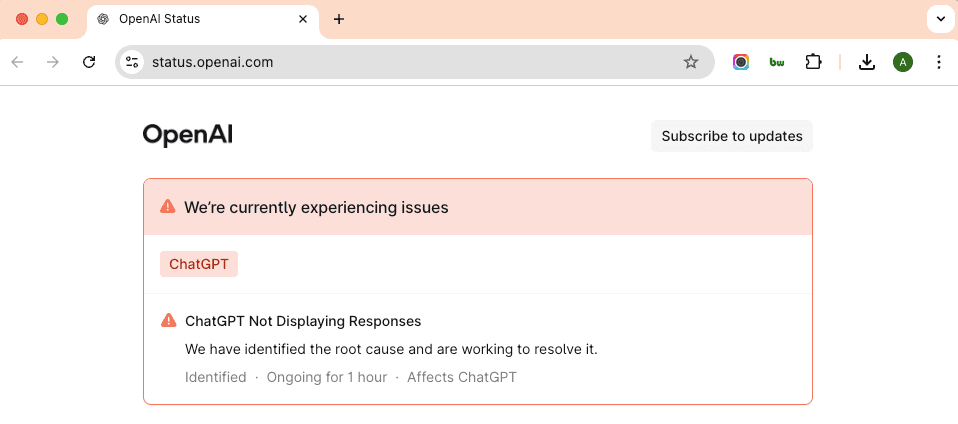Open the green profile avatar A

pos(902,62)
